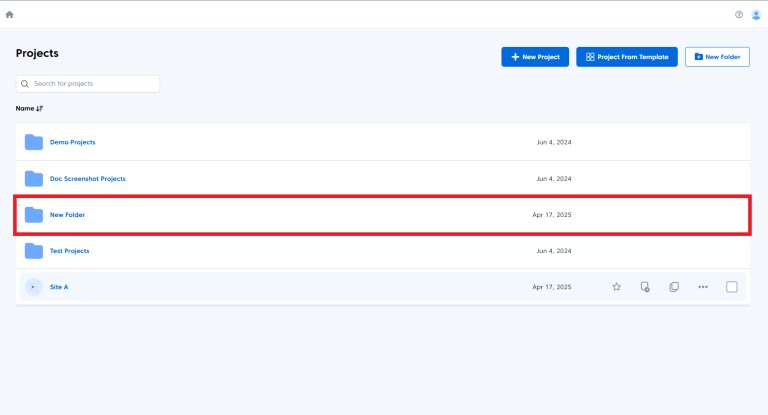
Task: Click the New Folder button at top
Action: (x=717, y=57)
